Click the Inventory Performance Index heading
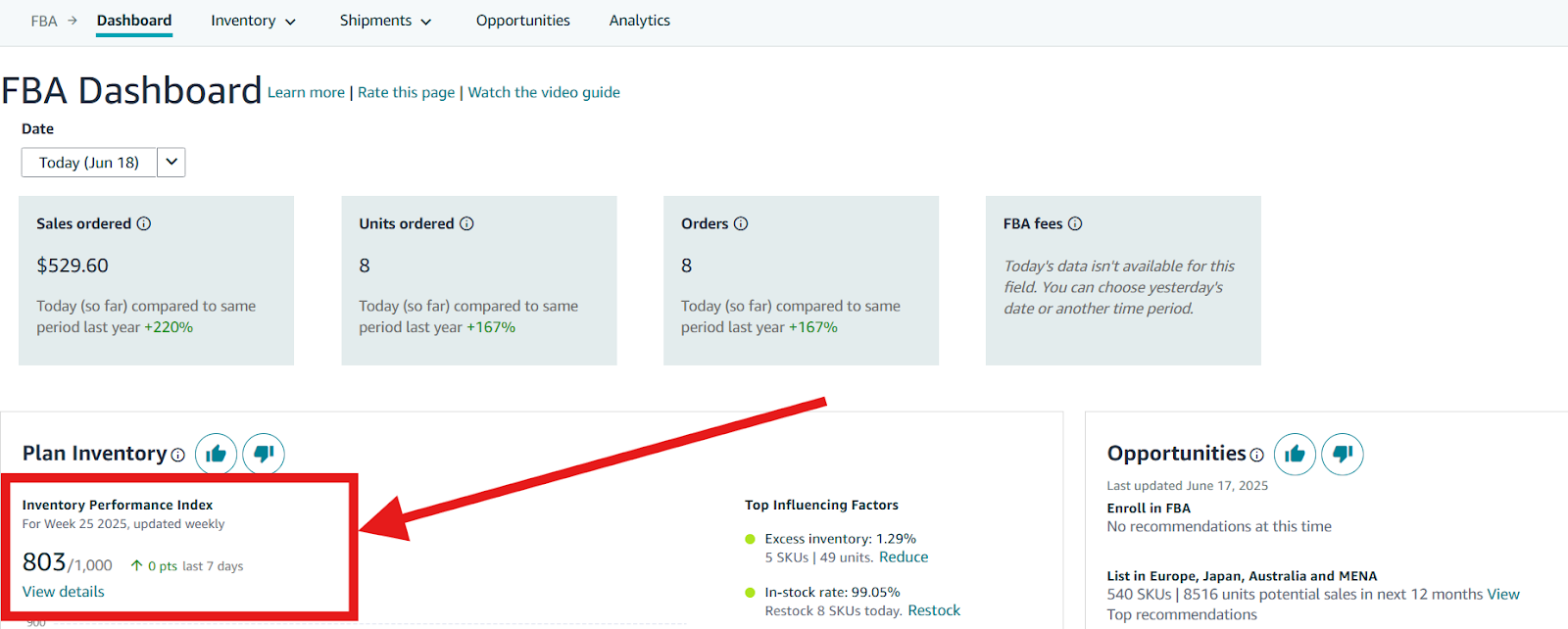Image resolution: width=1568 pixels, height=629 pixels. tap(118, 505)
